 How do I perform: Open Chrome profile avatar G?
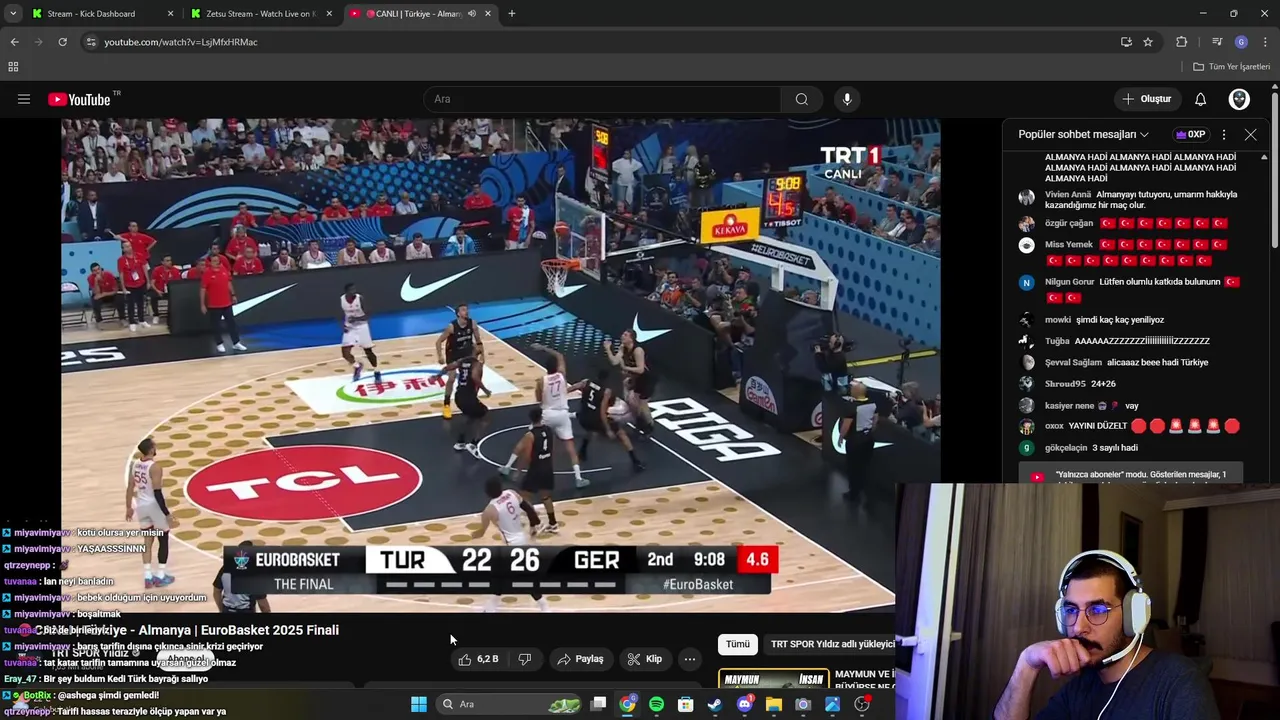(x=1241, y=42)
